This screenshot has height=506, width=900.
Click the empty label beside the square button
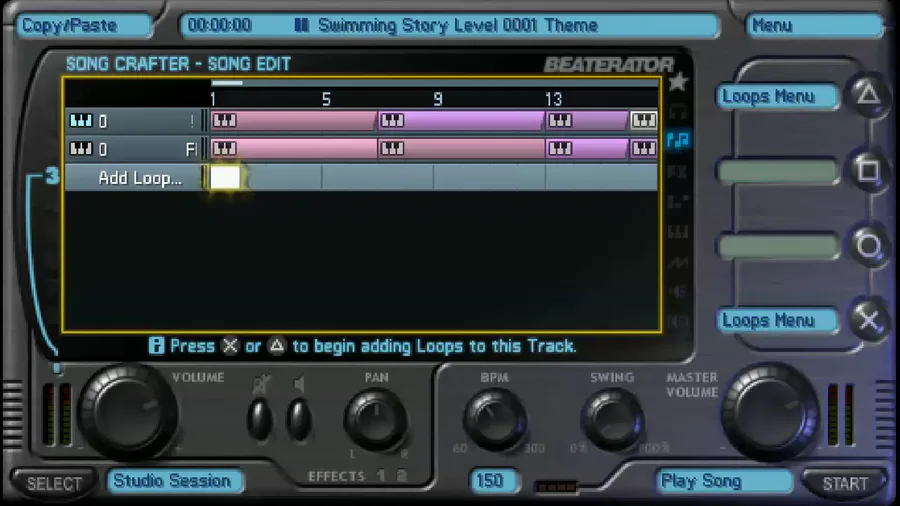[778, 172]
